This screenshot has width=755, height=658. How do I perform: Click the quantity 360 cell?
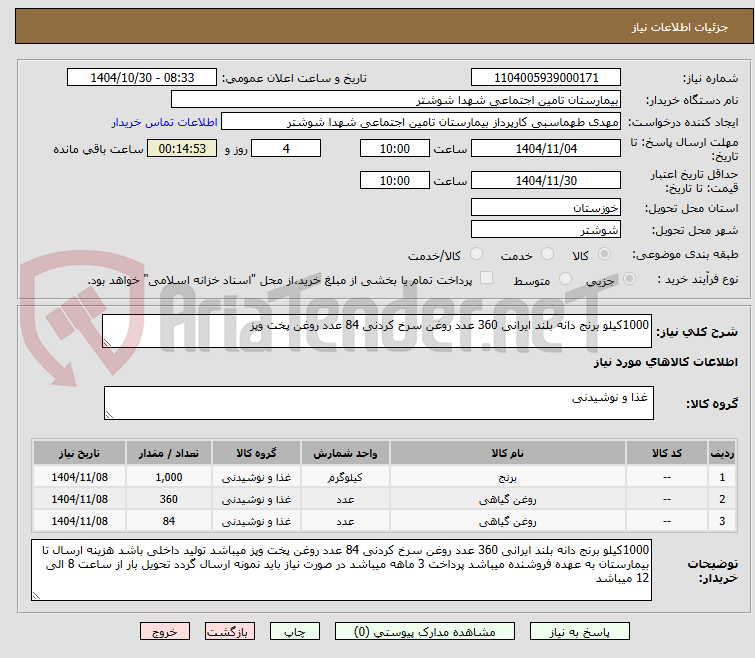(x=169, y=499)
